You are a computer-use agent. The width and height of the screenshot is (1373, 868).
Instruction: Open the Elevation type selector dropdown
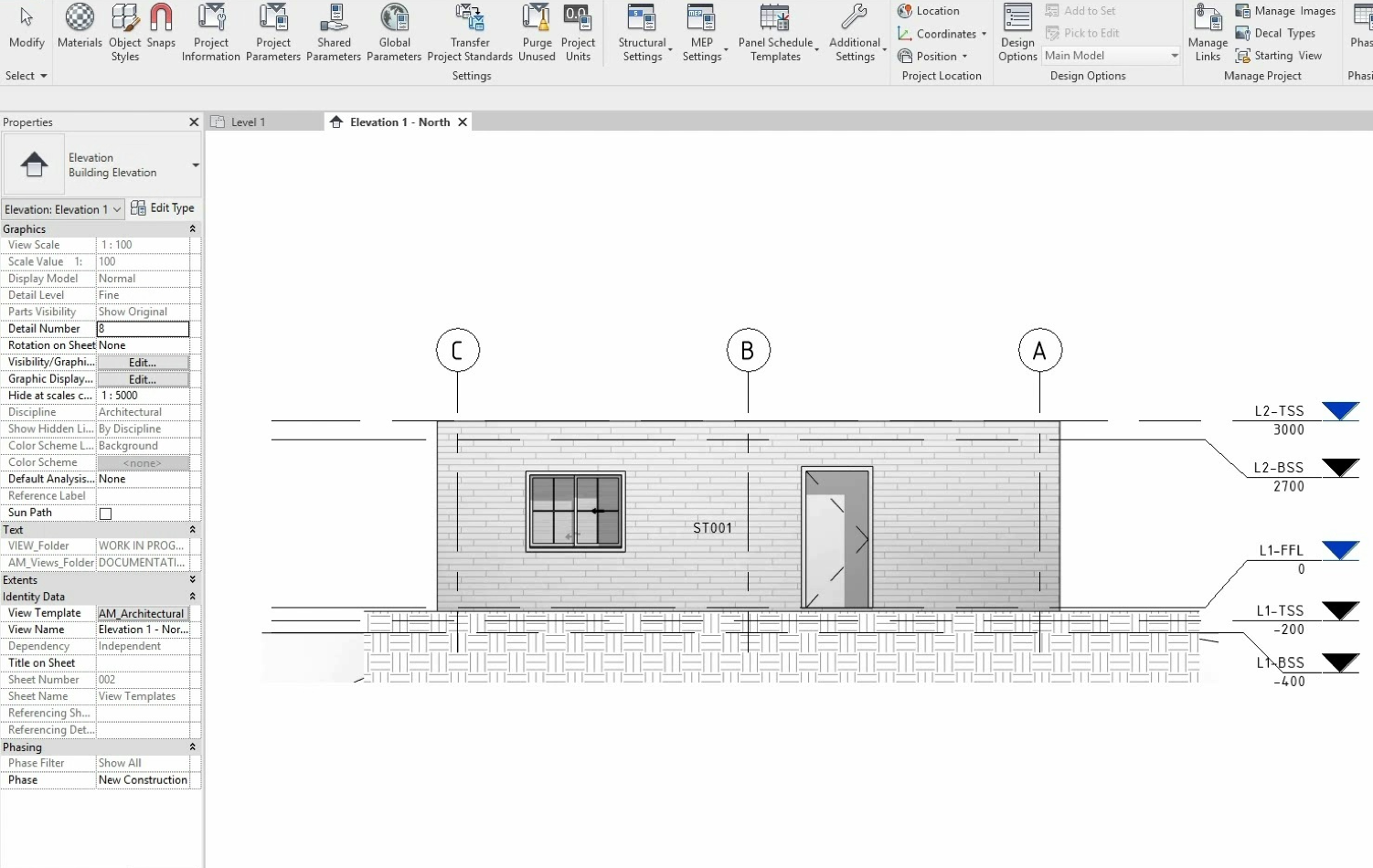[x=195, y=165]
